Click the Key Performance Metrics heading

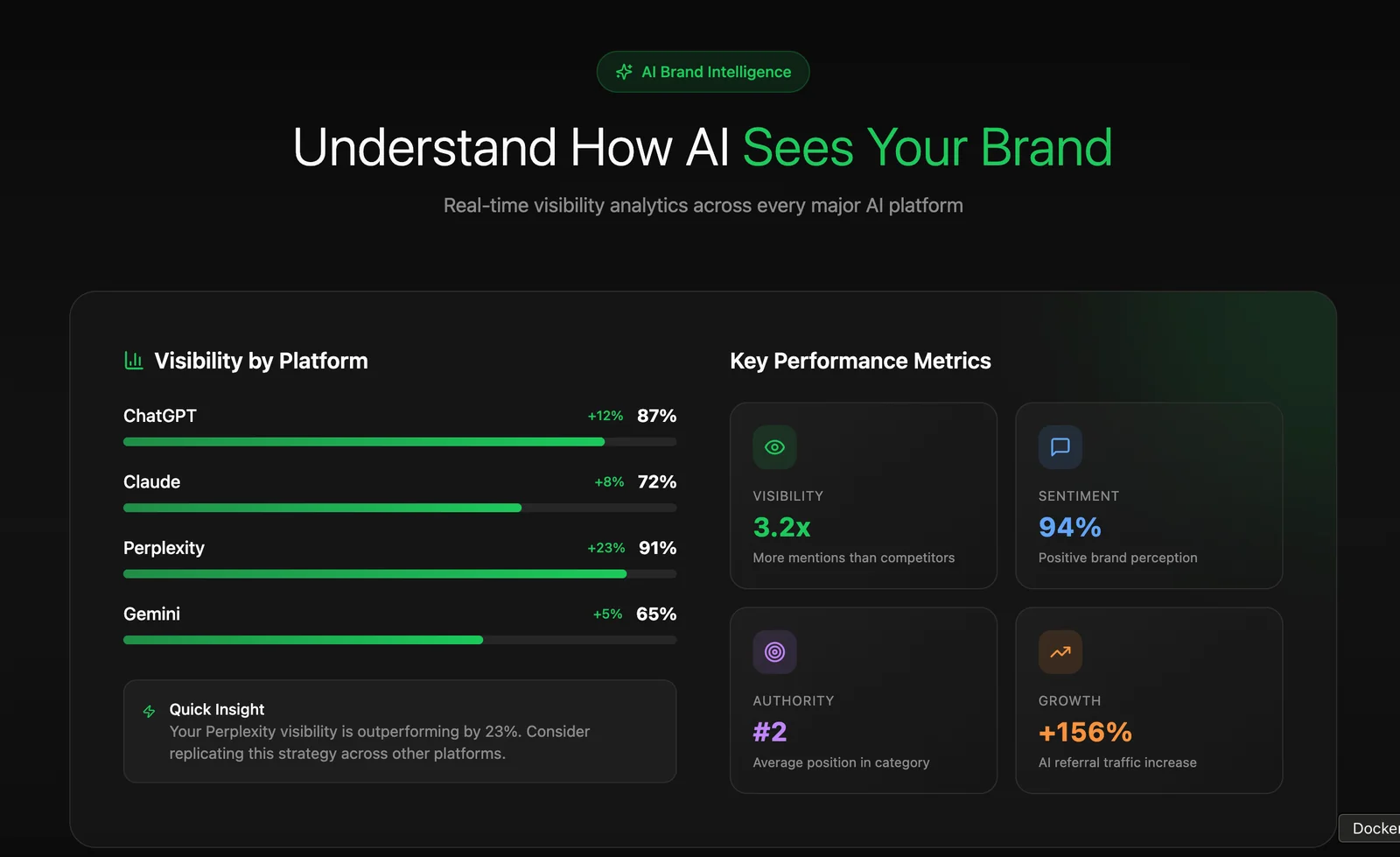point(860,361)
